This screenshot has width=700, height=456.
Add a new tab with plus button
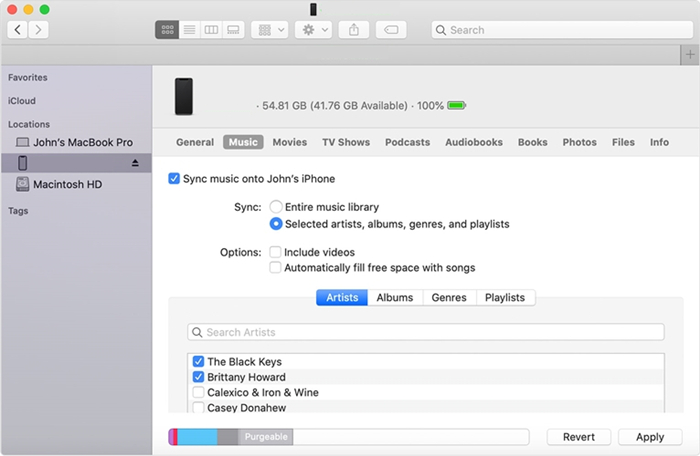690,55
